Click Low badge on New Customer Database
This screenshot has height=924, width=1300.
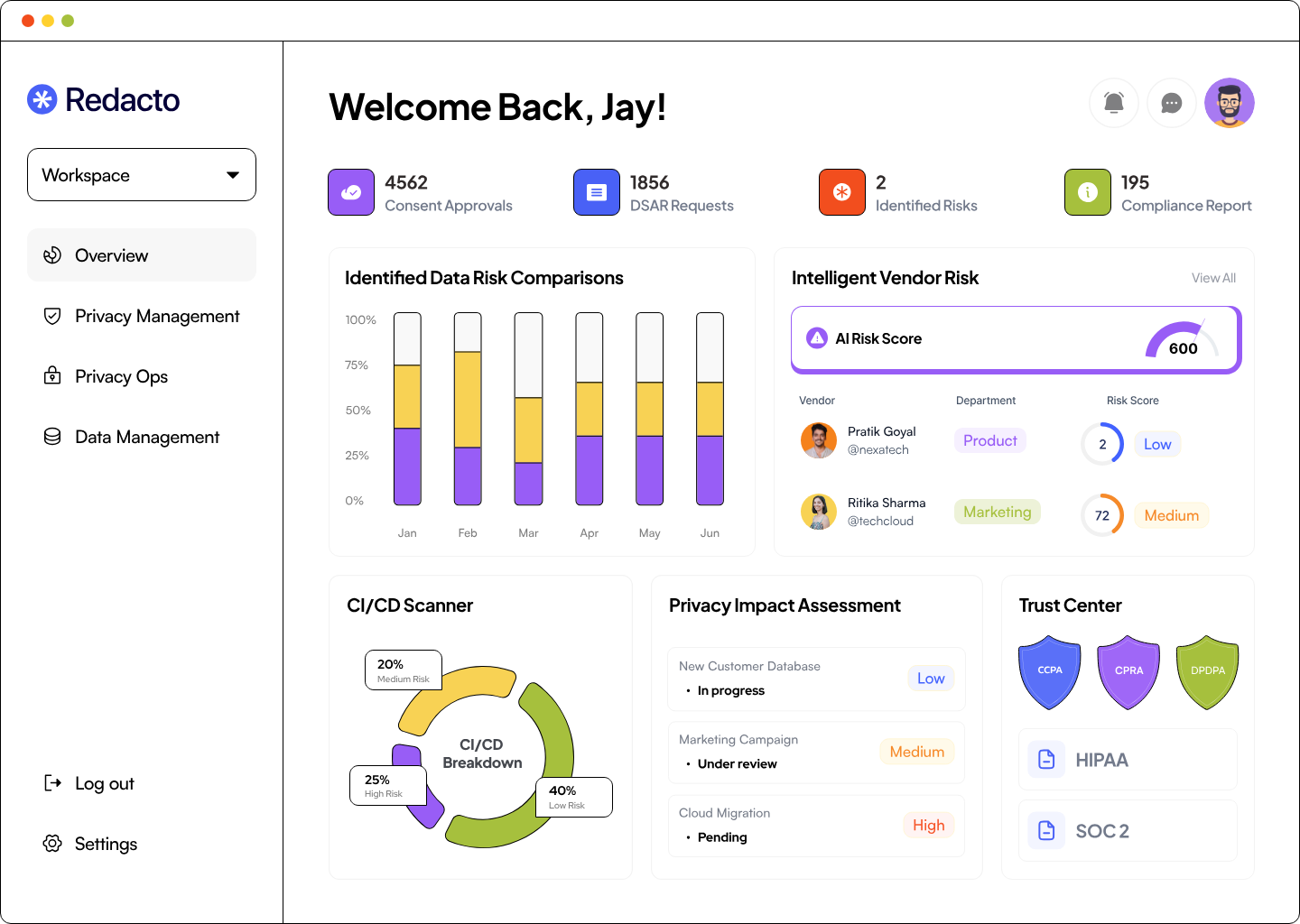pos(931,679)
